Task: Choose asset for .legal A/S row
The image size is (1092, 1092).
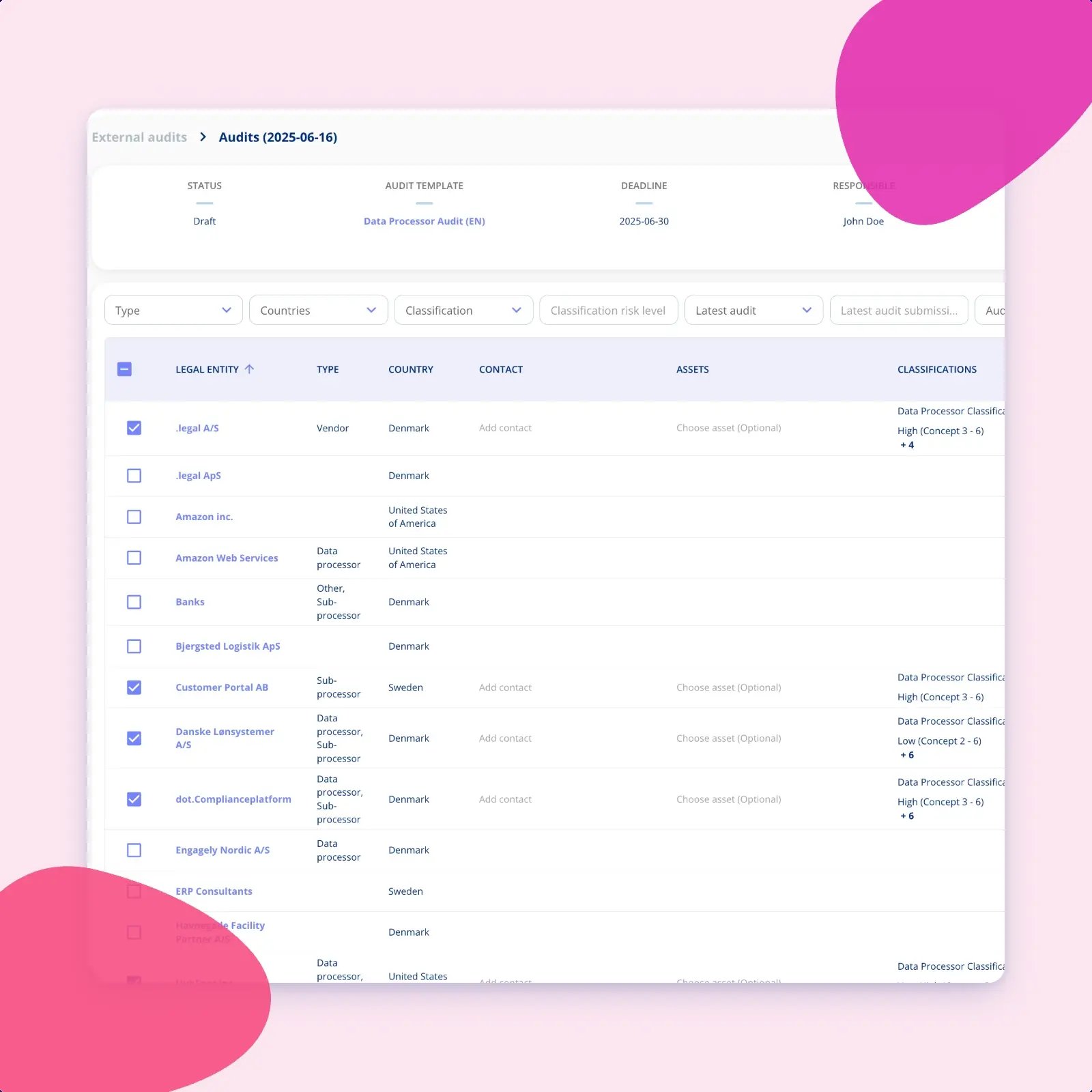Action: pos(729,428)
